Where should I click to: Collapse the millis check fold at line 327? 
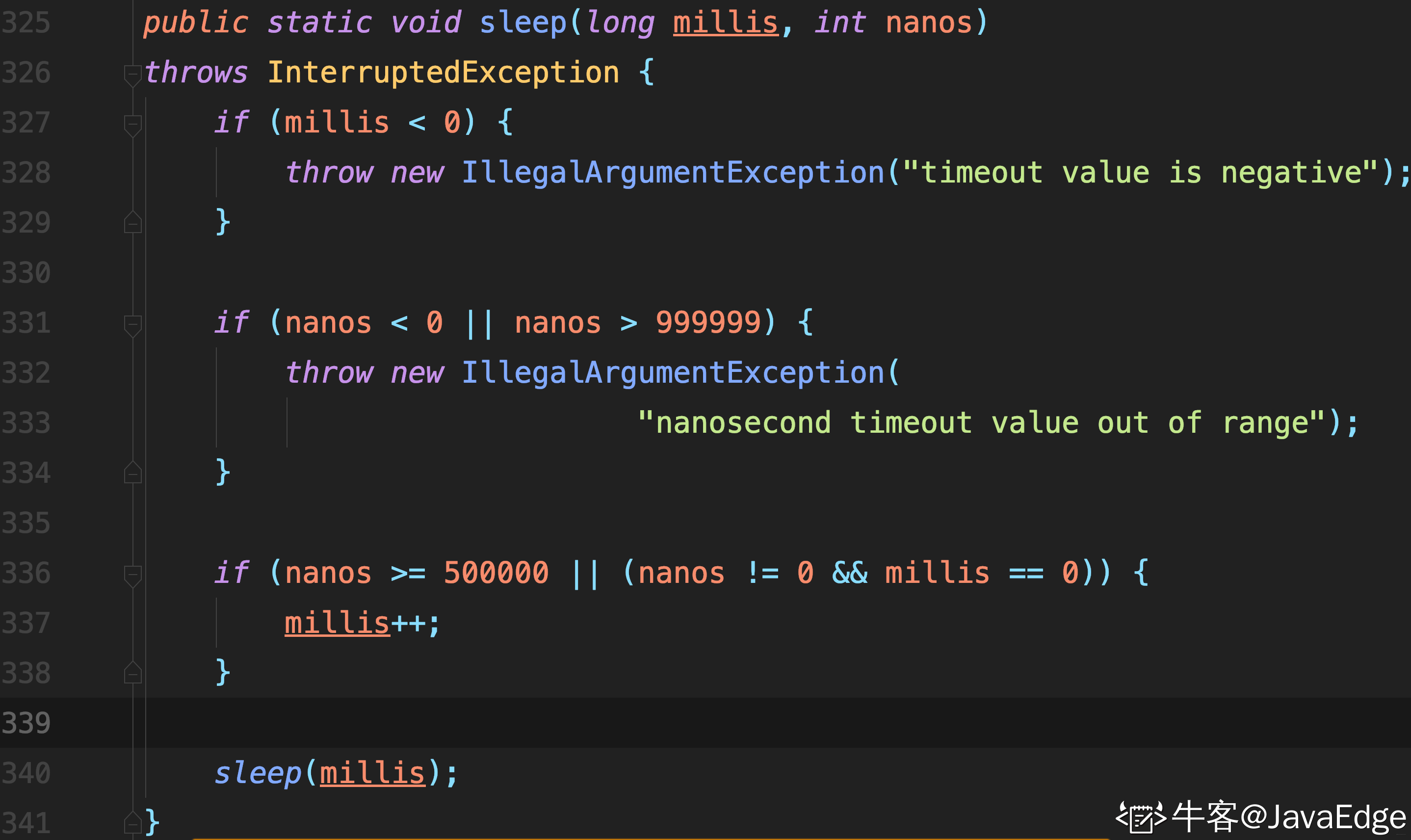pyautogui.click(x=132, y=125)
